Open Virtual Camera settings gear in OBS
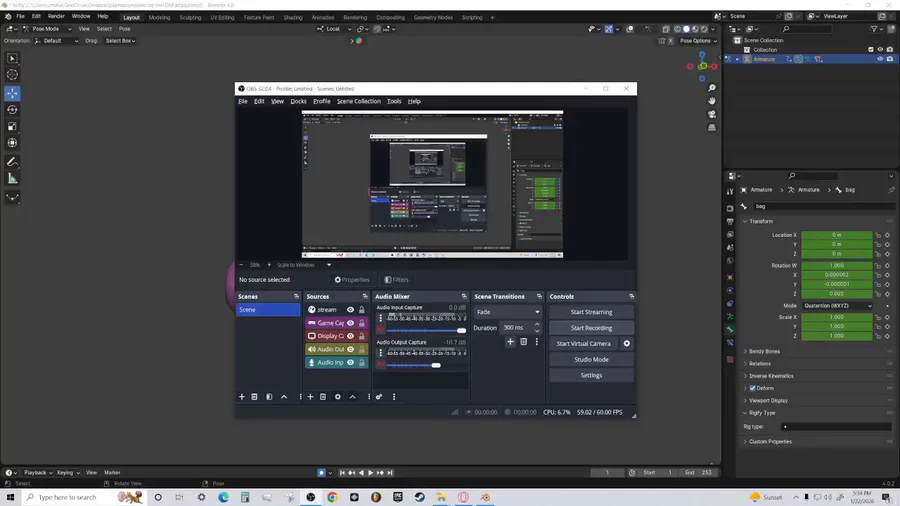The image size is (900, 506). point(627,344)
